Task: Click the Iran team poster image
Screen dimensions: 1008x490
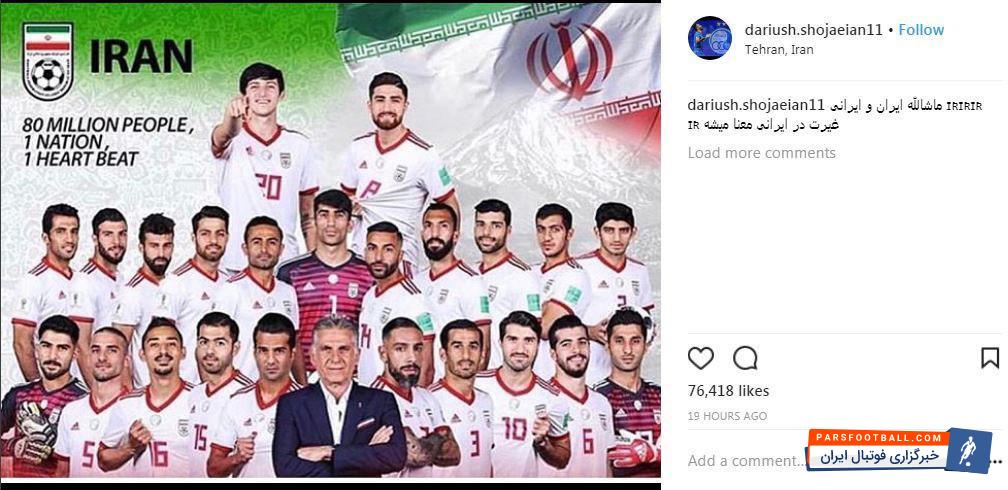Action: [x=330, y=240]
